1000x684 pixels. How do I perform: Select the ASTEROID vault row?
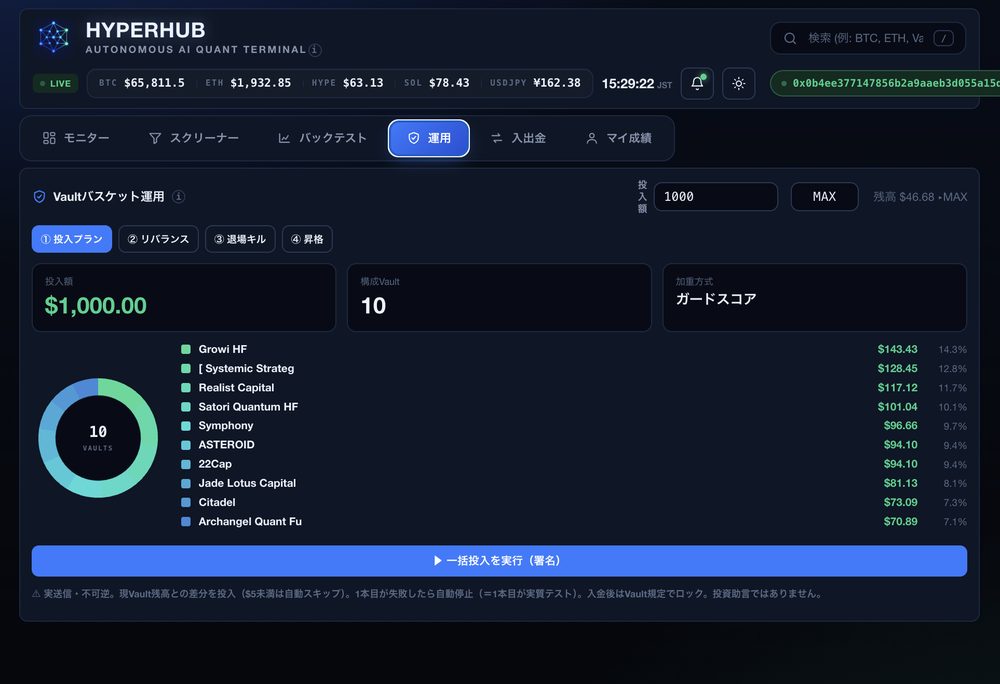(x=574, y=445)
